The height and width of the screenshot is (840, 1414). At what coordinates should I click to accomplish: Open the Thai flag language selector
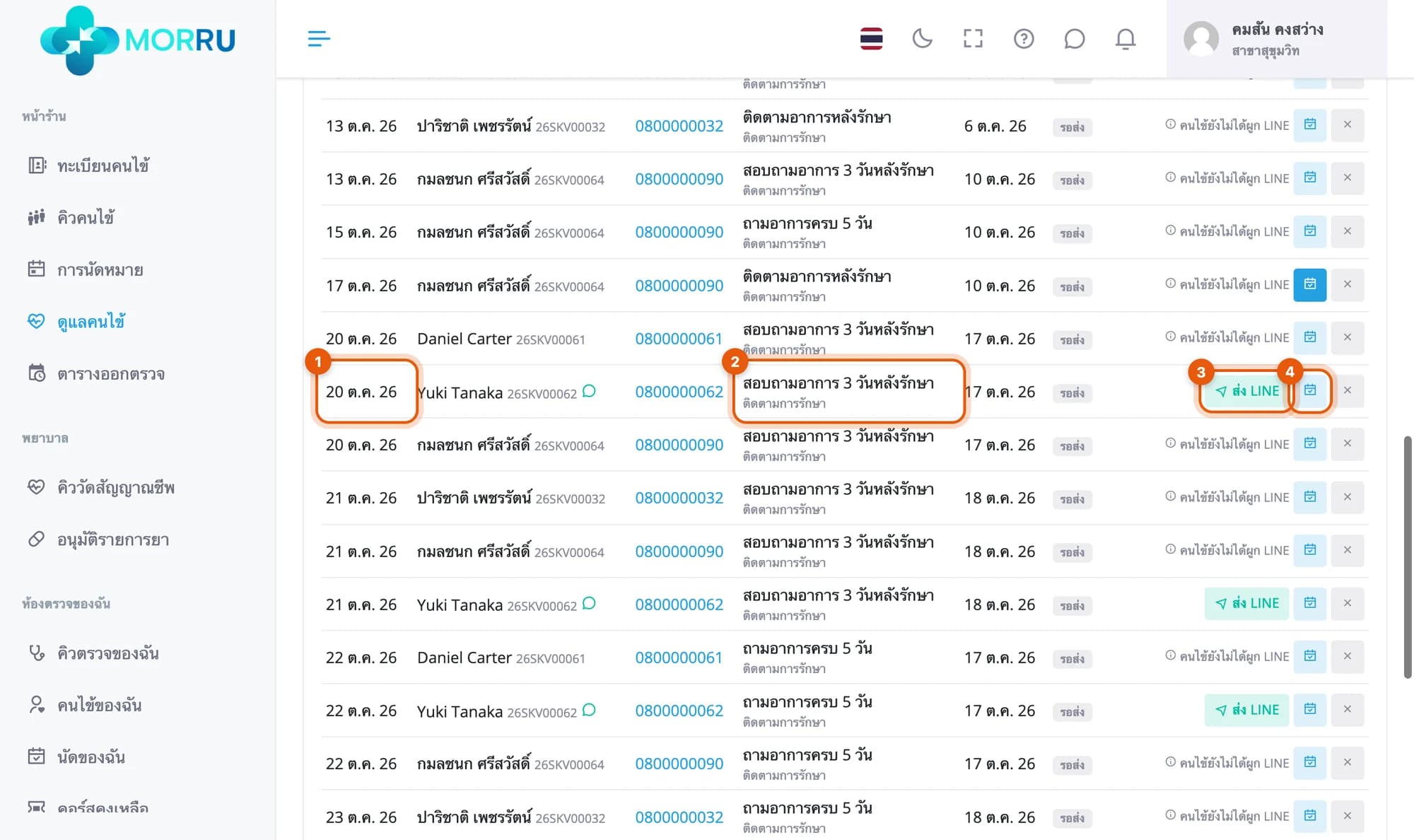point(871,38)
